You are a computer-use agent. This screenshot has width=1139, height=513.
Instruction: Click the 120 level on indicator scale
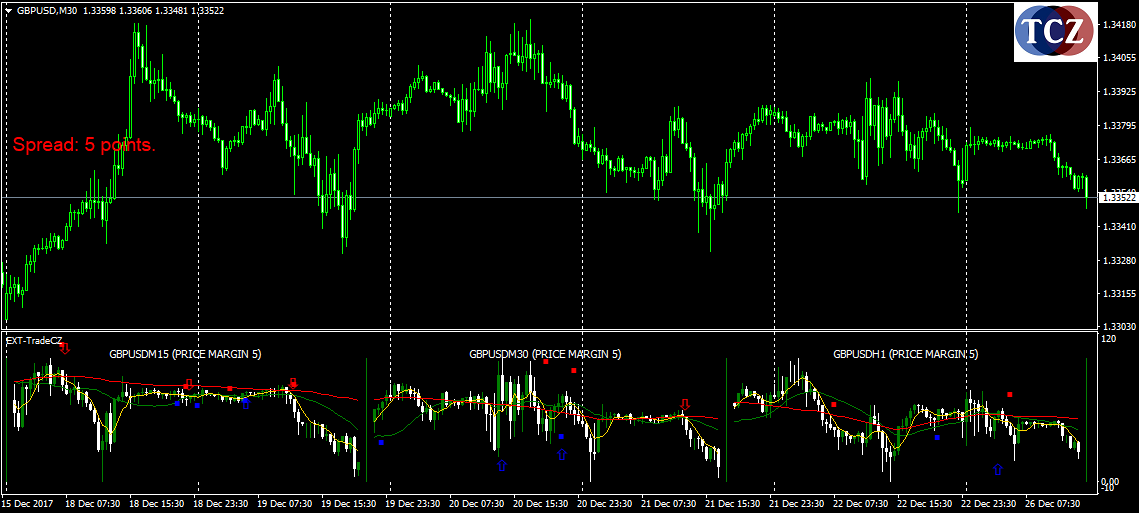(x=1108, y=340)
